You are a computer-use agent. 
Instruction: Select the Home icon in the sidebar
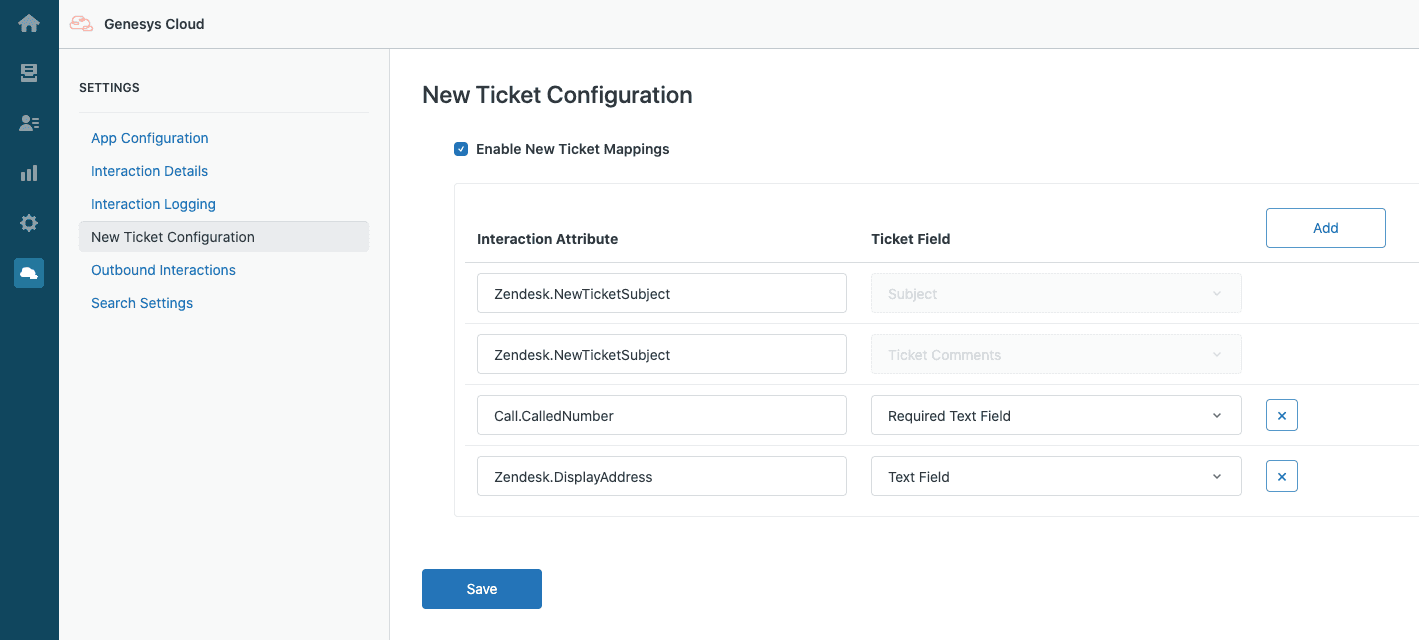coord(28,22)
